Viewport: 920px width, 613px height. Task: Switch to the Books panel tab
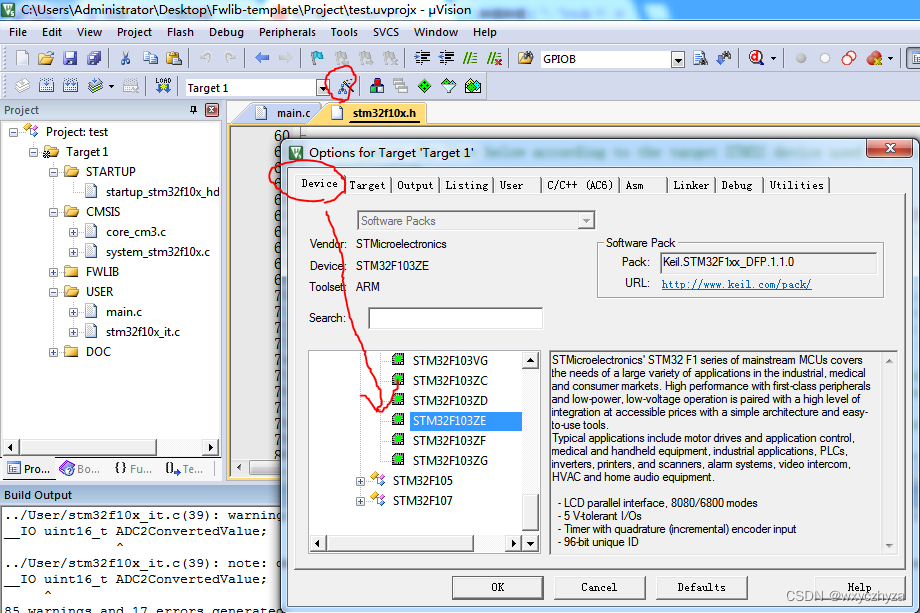pyautogui.click(x=80, y=469)
